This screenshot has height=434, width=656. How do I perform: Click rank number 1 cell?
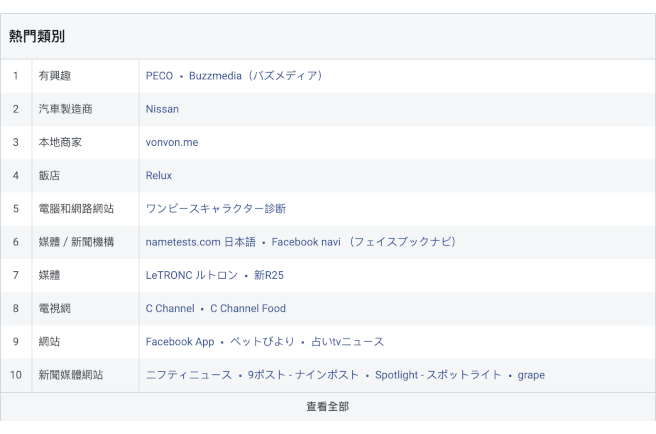click(16, 76)
